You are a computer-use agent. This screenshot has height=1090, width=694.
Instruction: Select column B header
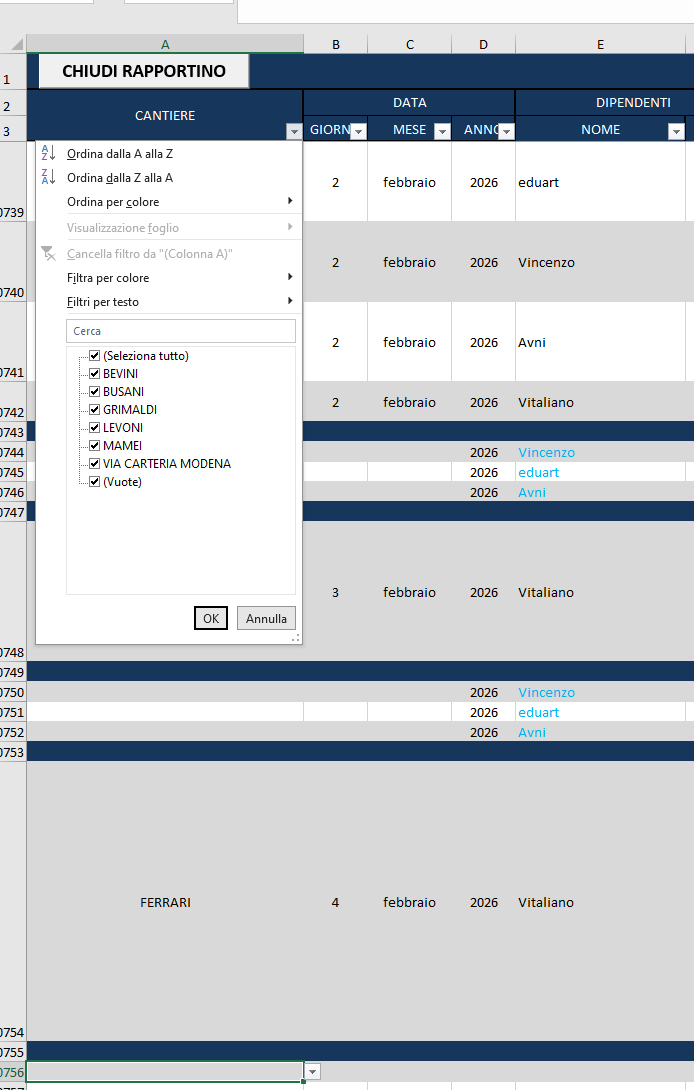click(336, 44)
